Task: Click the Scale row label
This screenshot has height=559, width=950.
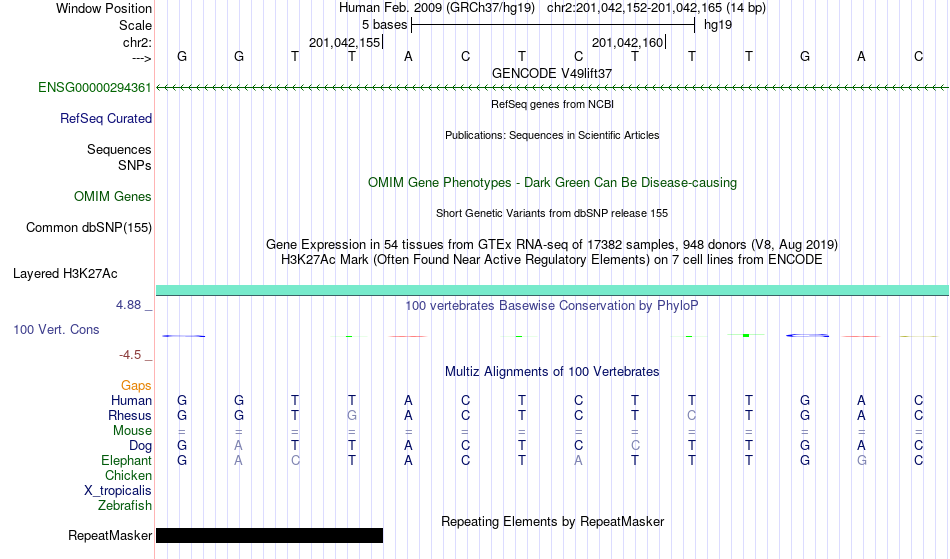Action: click(136, 25)
